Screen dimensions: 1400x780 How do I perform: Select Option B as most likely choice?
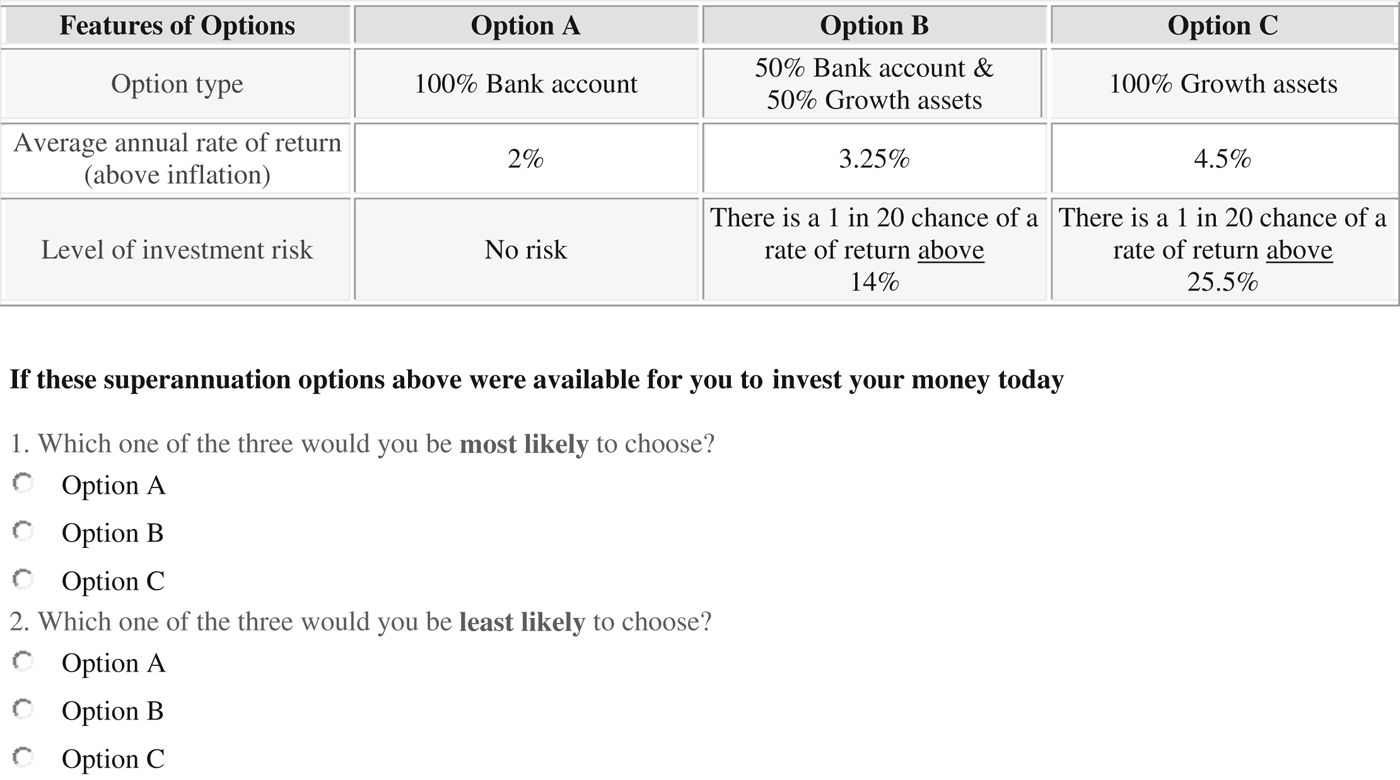pos(24,531)
